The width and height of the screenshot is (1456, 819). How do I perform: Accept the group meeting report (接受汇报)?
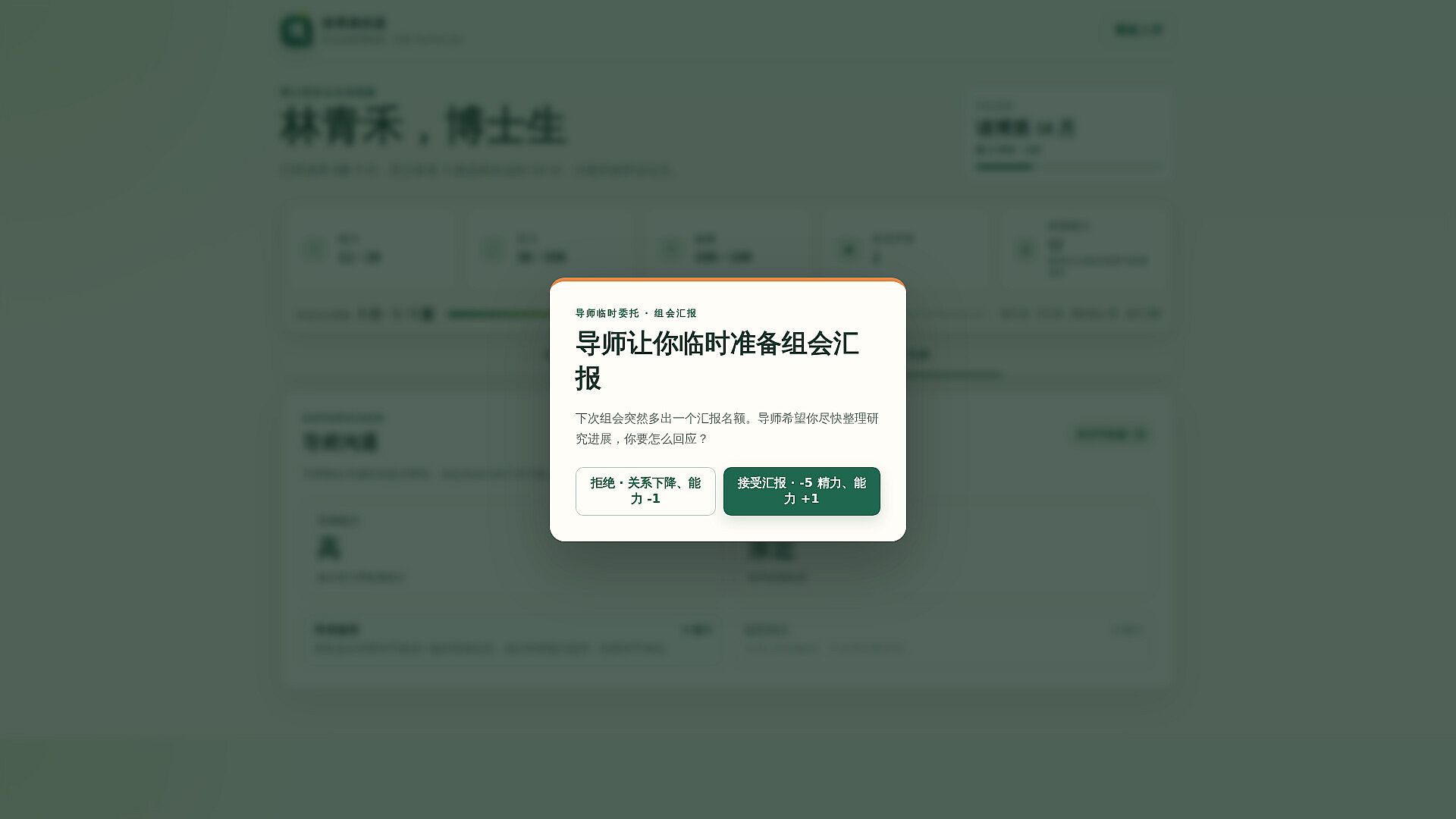click(802, 491)
